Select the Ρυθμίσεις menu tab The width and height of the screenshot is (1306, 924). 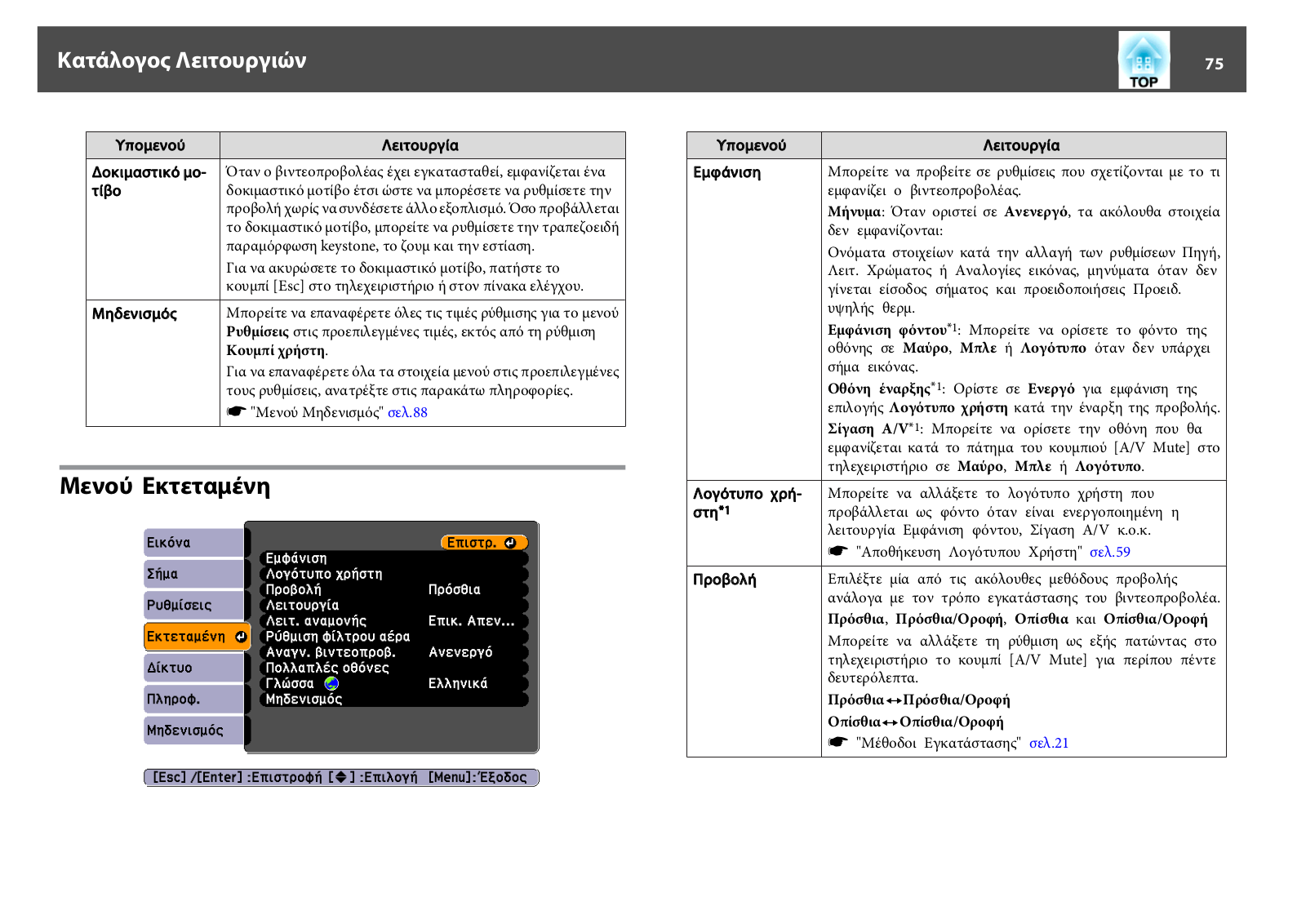click(x=194, y=605)
